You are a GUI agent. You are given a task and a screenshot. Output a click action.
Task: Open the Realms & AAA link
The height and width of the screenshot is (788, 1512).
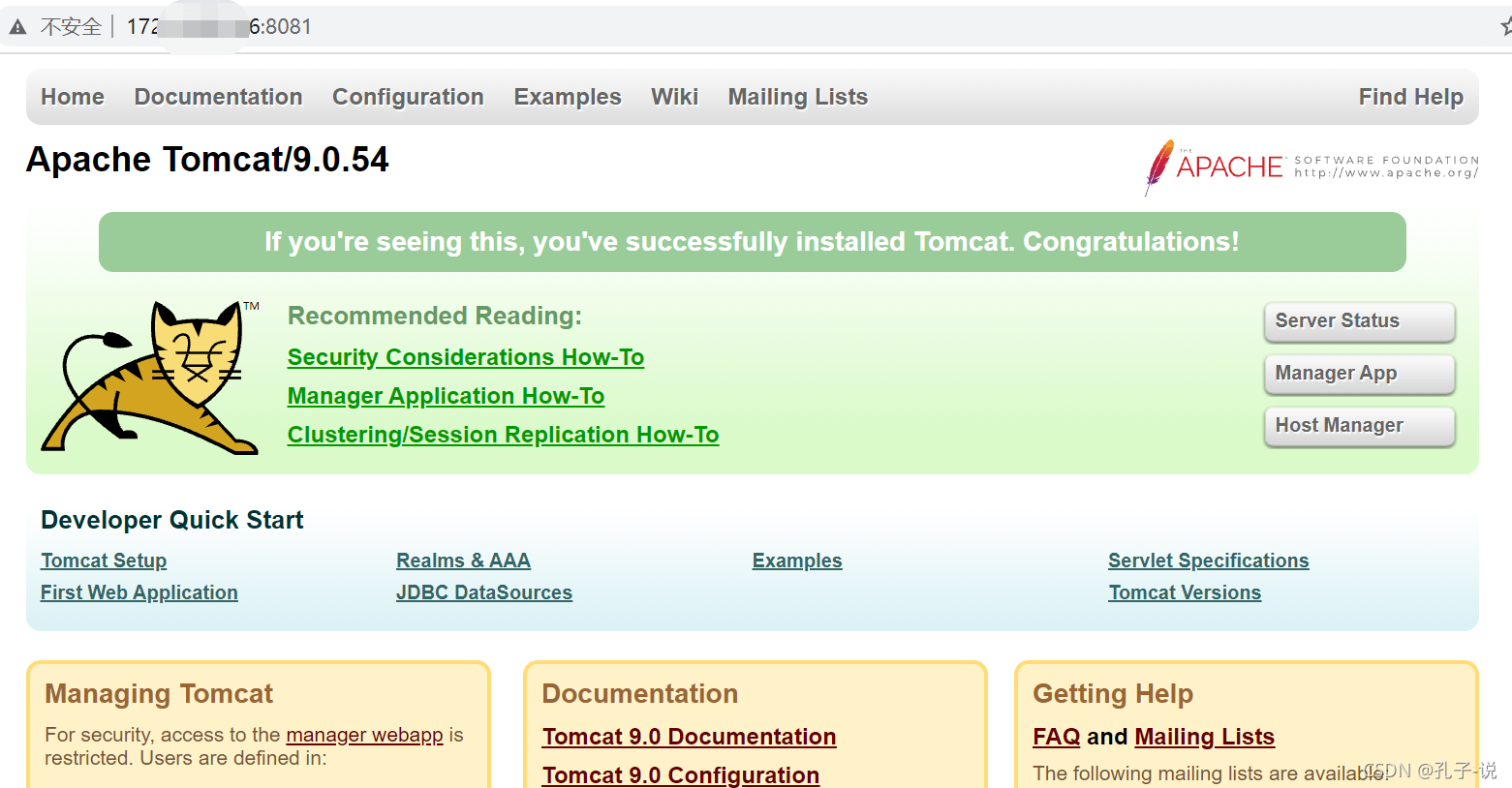point(464,561)
